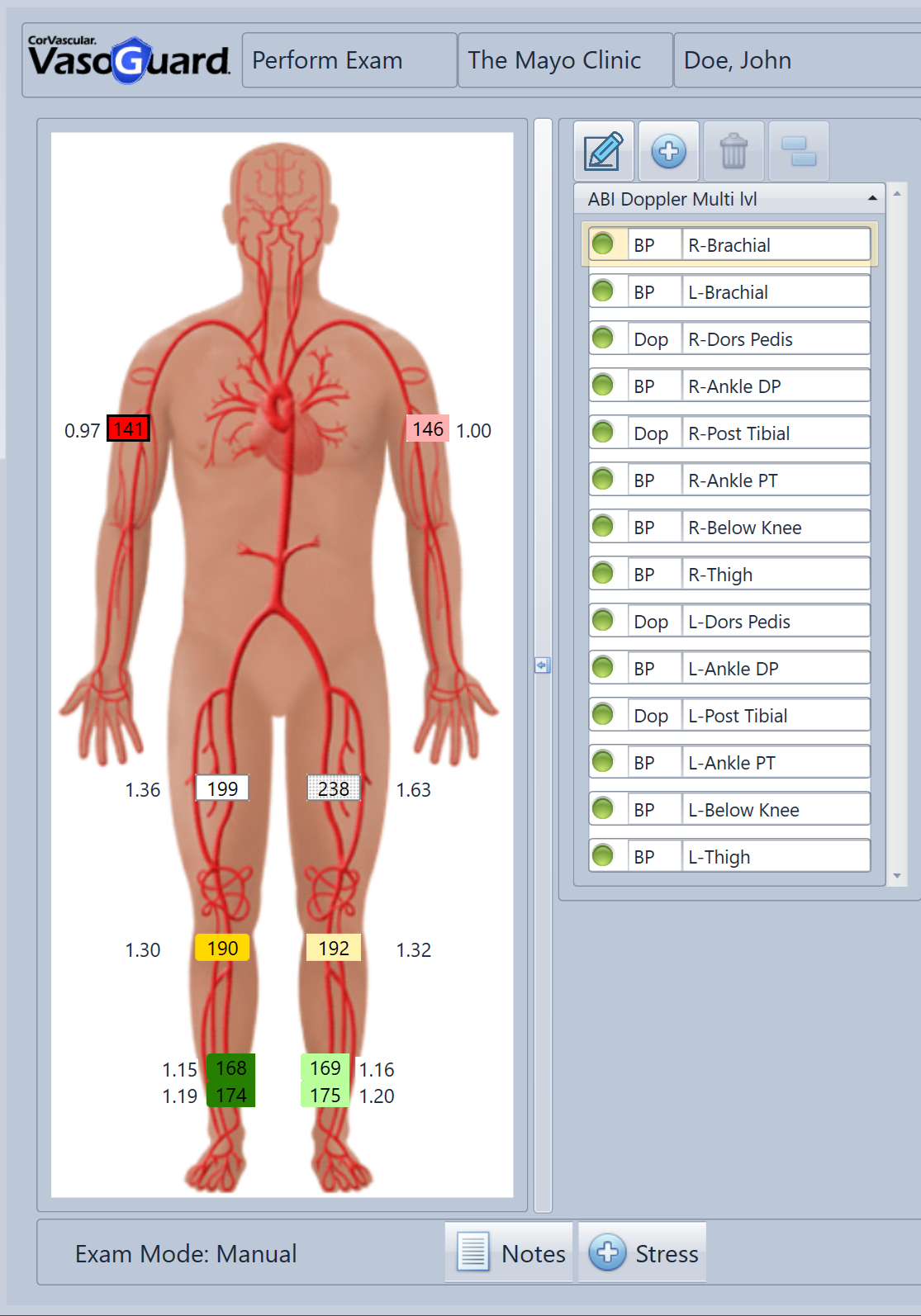This screenshot has width=921, height=1316.
Task: Toggle green indicator for L-Ankle PT
Action: (604, 762)
